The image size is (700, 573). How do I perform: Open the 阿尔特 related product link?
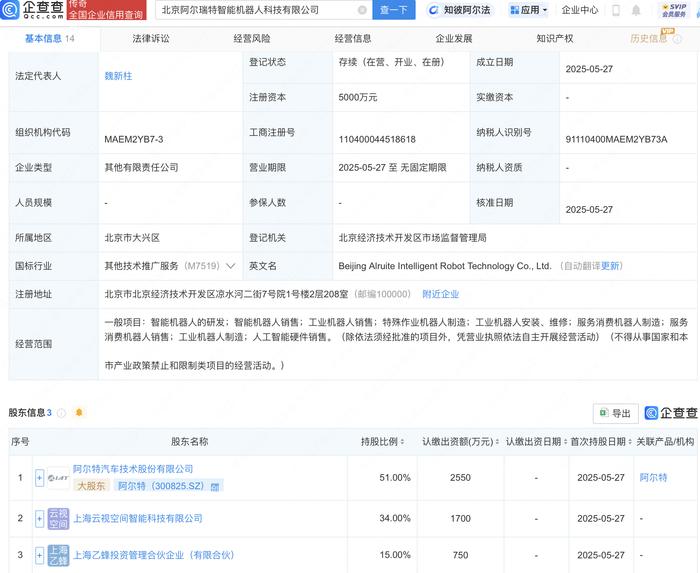pyautogui.click(x=653, y=478)
